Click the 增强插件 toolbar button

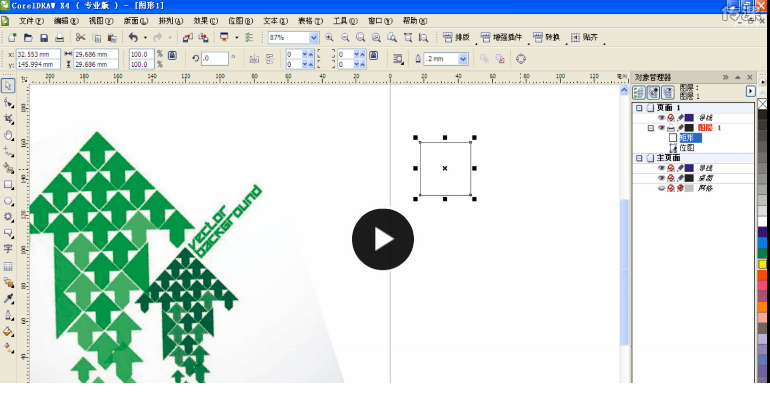click(501, 37)
